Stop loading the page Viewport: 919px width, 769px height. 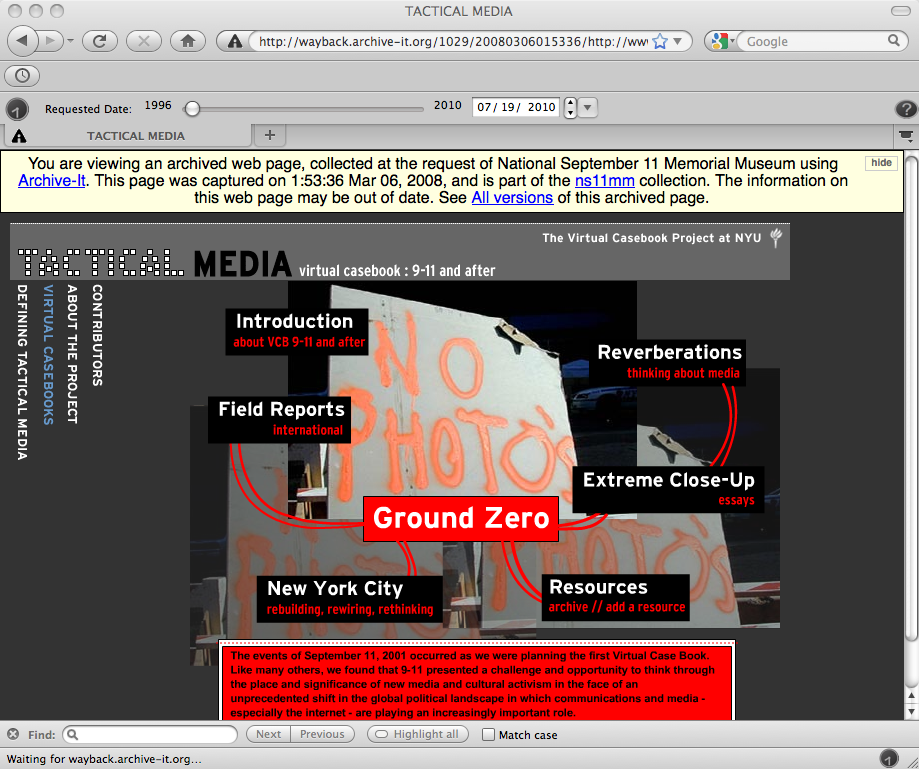tap(144, 41)
